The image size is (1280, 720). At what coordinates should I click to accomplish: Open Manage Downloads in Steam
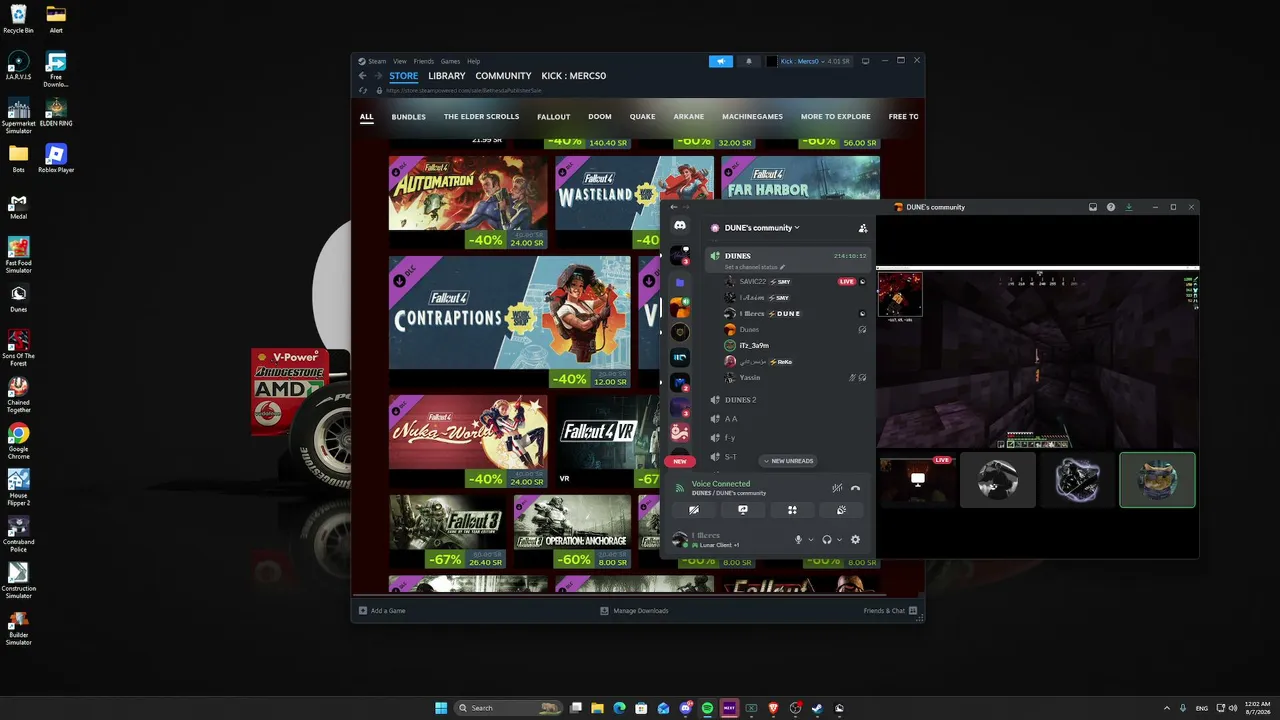pyautogui.click(x=634, y=610)
